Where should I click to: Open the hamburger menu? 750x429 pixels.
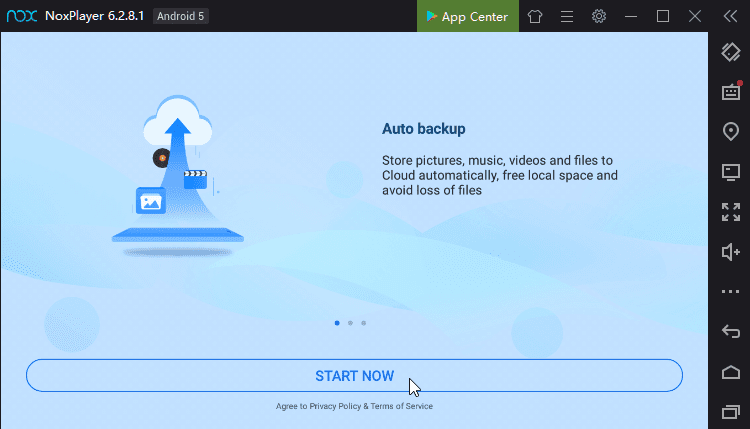coord(567,16)
